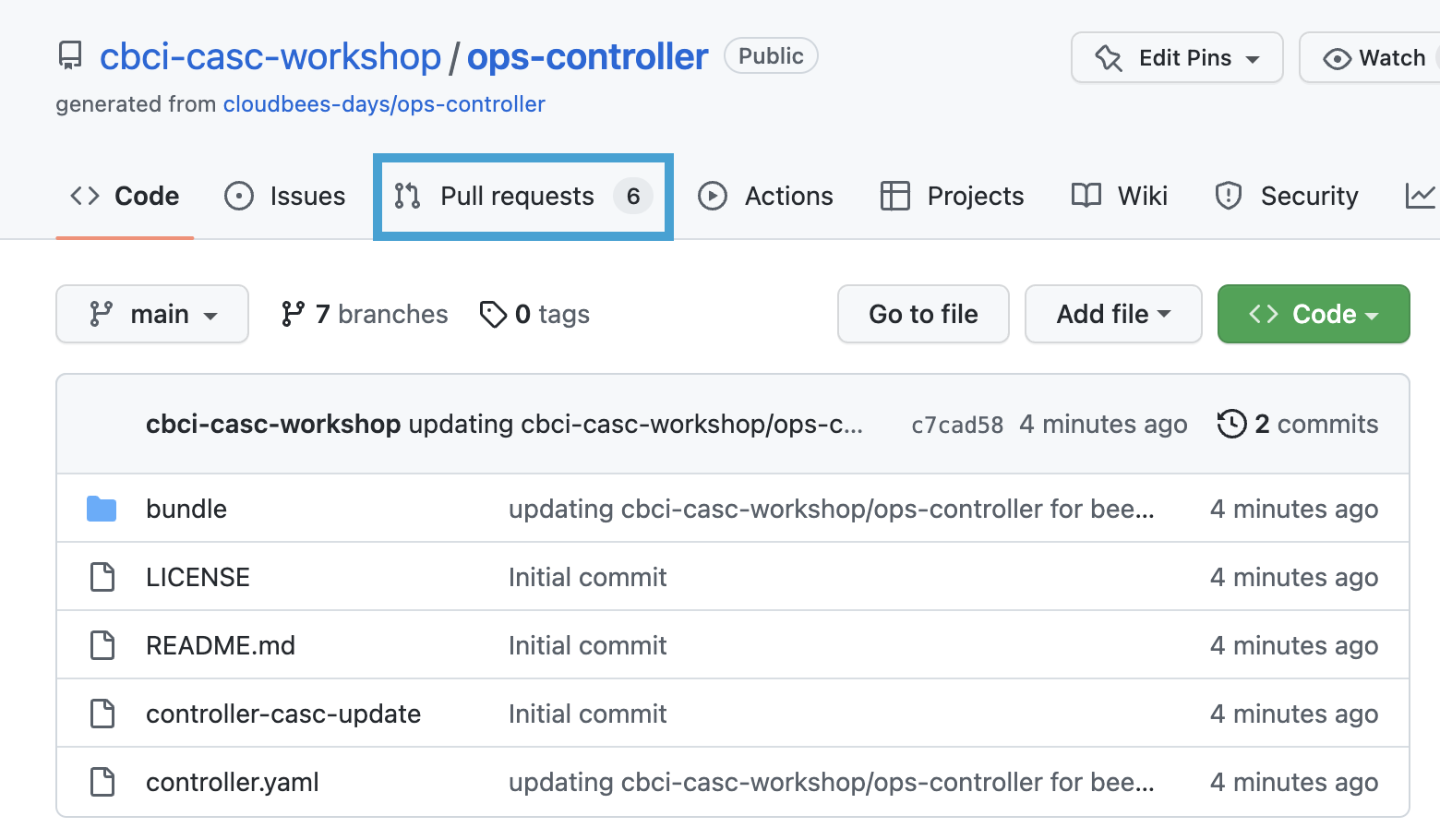Toggle Watch on this repository
Screen dimensions: 1440x840
[1374, 57]
